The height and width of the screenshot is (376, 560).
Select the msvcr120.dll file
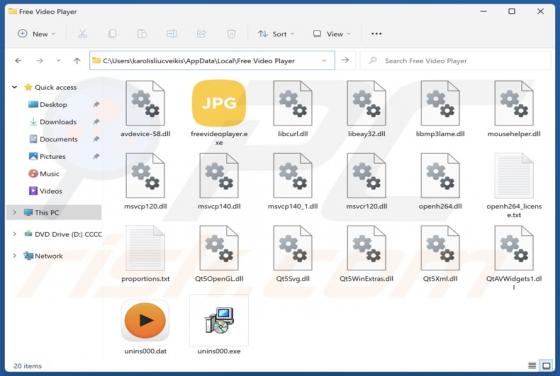(366, 181)
